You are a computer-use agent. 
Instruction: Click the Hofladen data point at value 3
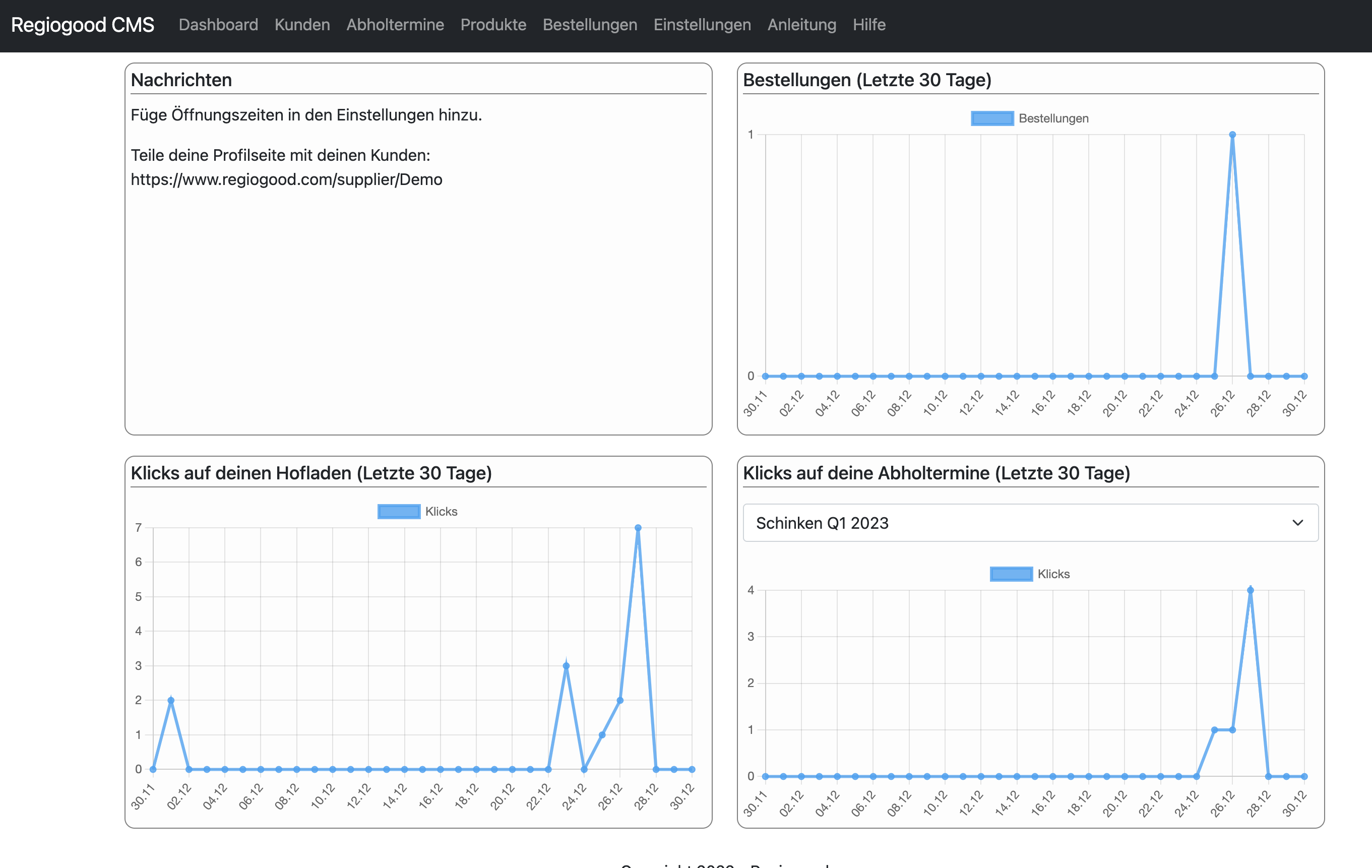(x=566, y=666)
